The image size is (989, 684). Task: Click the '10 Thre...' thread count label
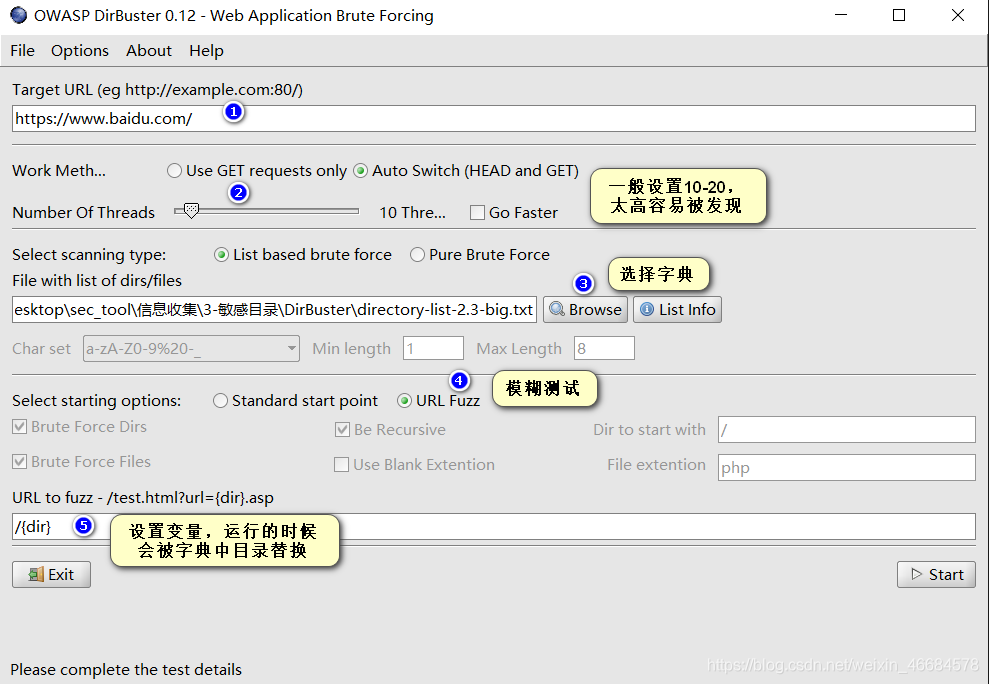click(x=413, y=213)
